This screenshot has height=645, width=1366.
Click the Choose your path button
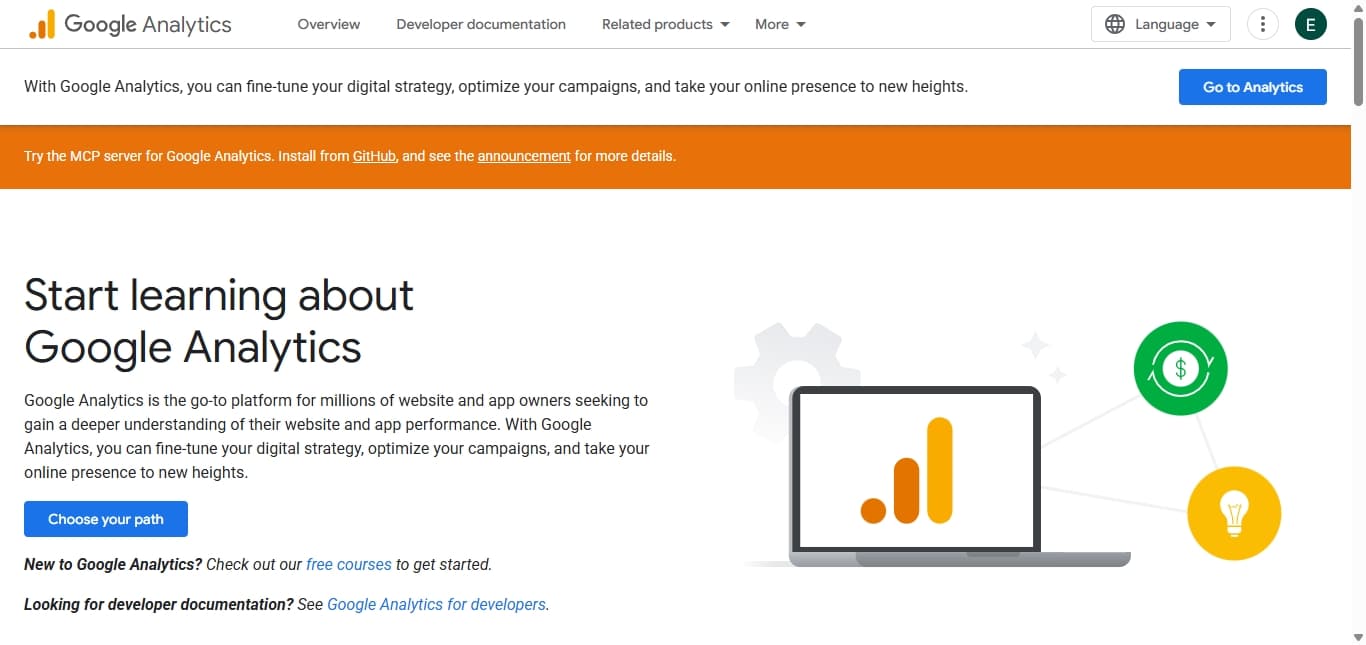tap(106, 519)
